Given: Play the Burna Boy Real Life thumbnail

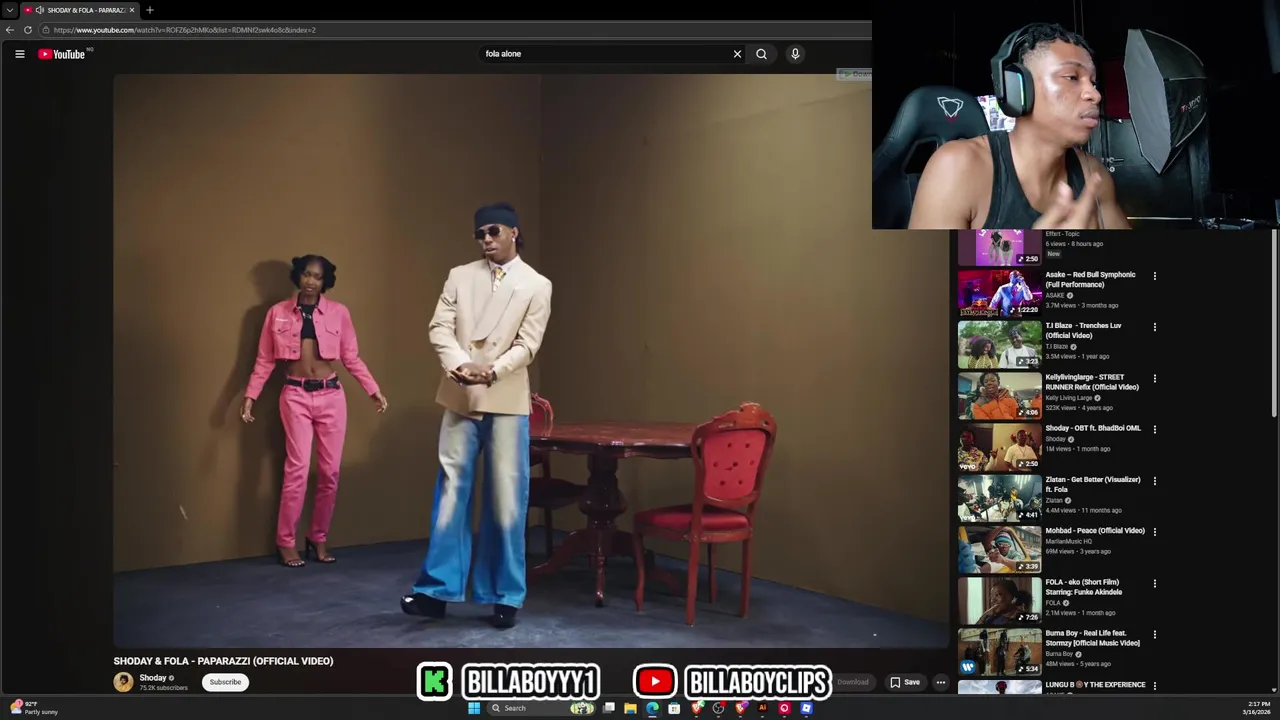Looking at the screenshot, I should click(x=999, y=652).
